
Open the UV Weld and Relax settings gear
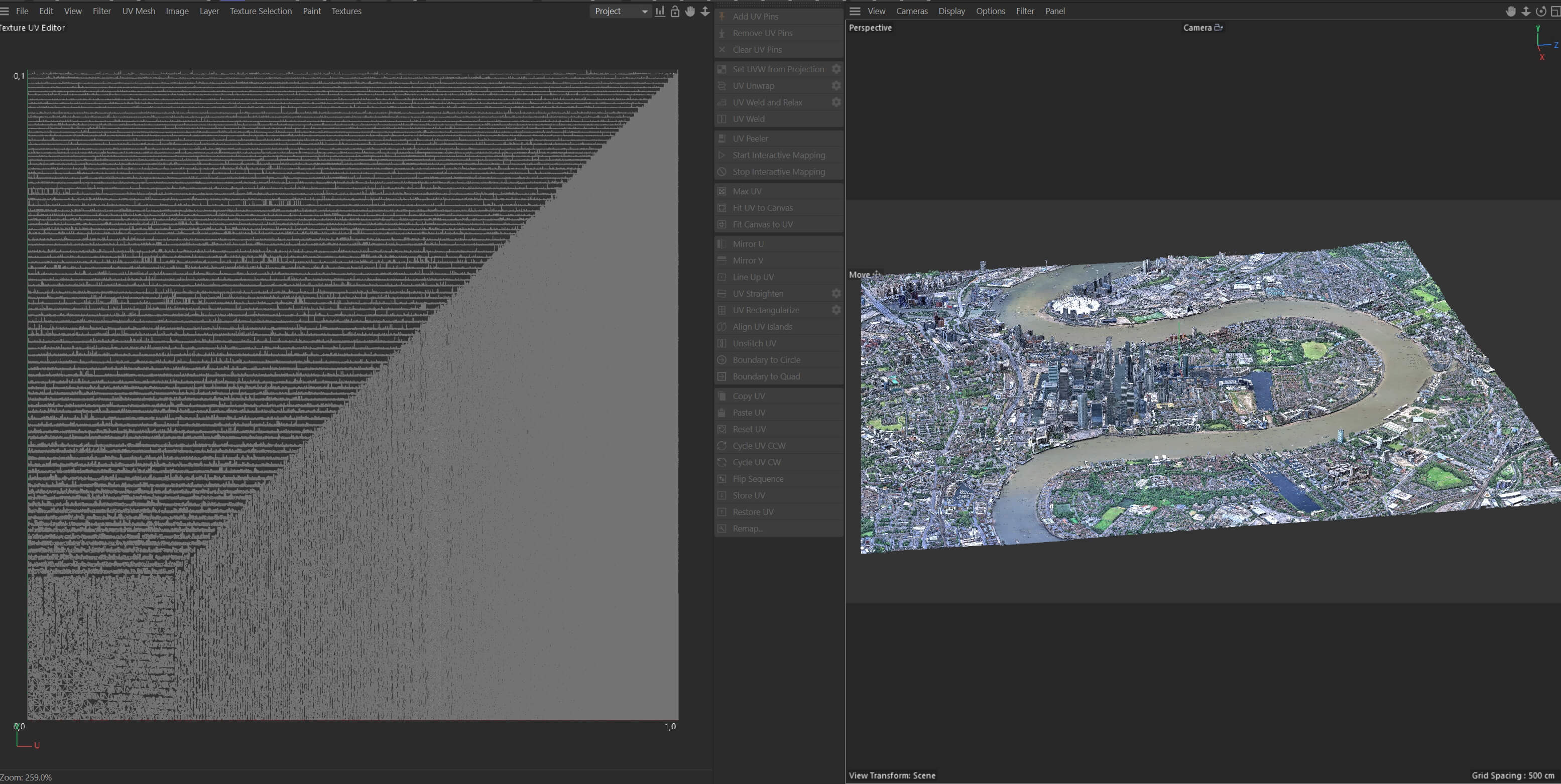click(x=836, y=102)
